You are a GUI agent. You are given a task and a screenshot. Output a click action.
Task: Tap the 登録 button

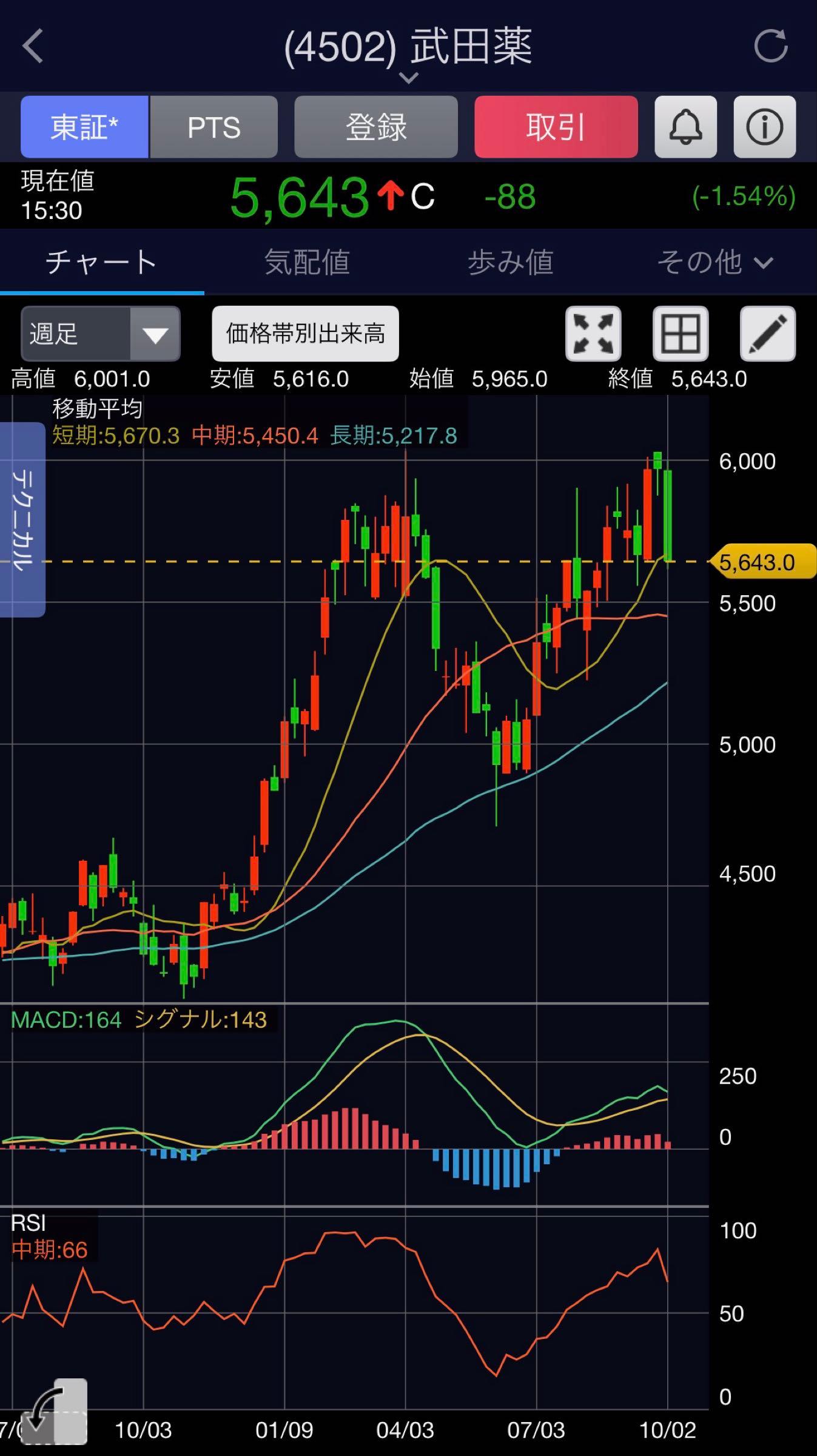point(376,127)
